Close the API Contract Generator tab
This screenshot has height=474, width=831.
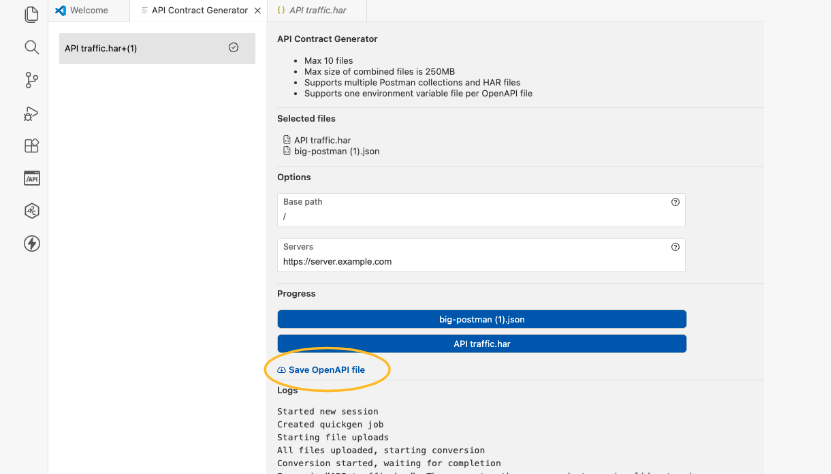click(x=258, y=11)
